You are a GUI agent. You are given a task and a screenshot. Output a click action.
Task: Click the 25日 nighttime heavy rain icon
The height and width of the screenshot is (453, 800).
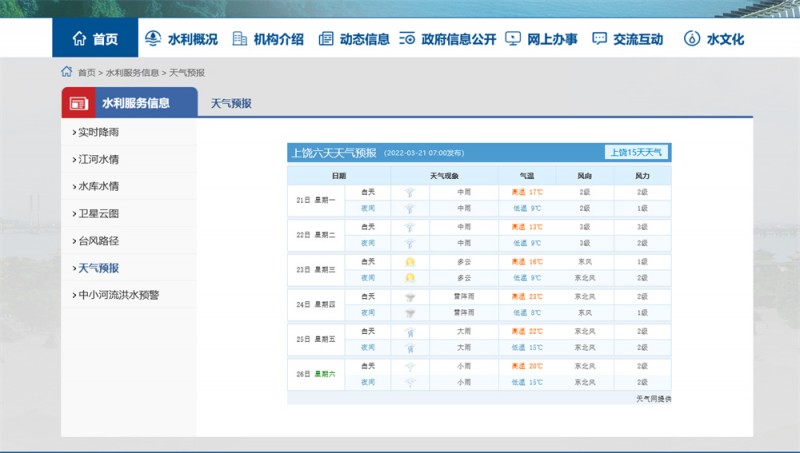coord(410,347)
